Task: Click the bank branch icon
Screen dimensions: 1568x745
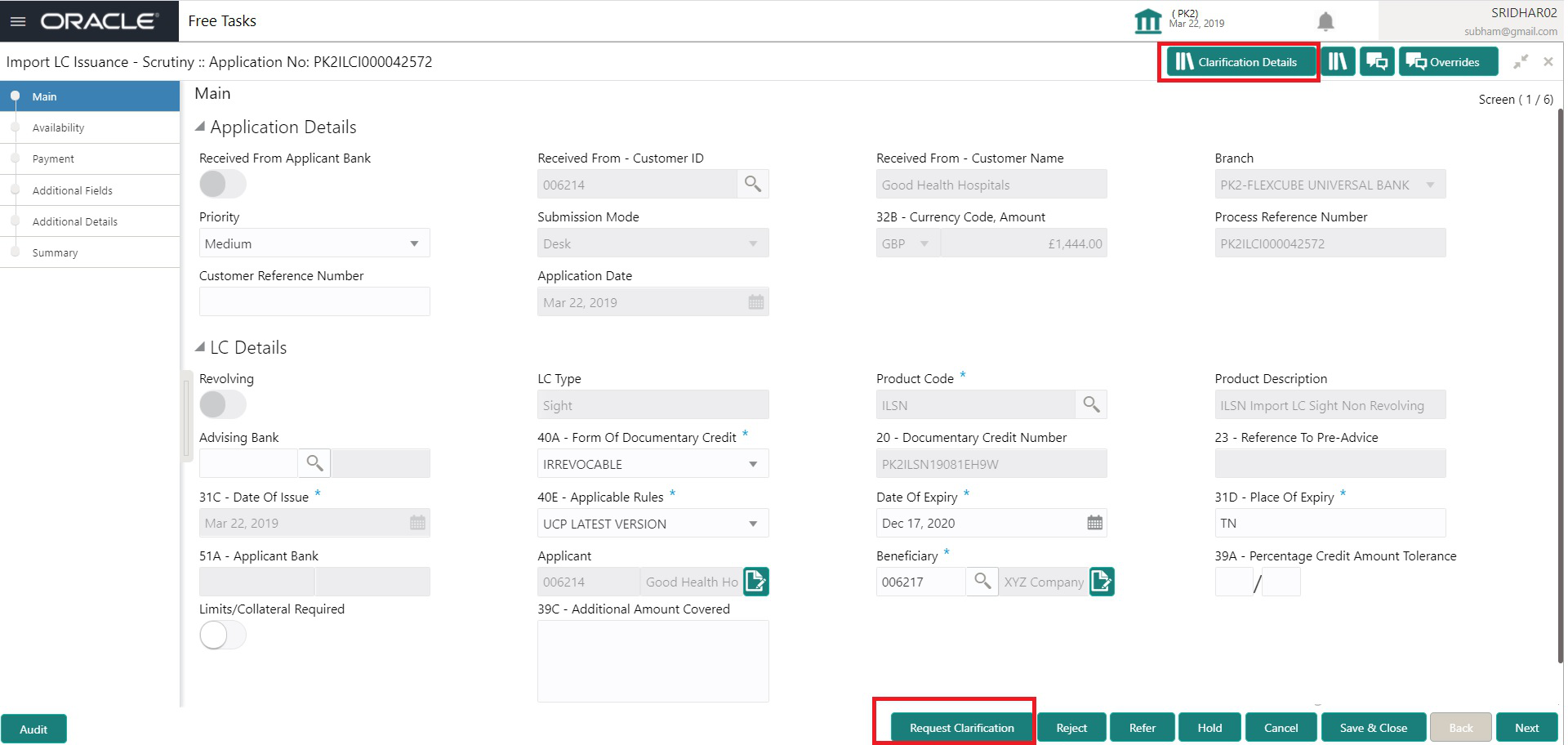Action: click(1147, 21)
